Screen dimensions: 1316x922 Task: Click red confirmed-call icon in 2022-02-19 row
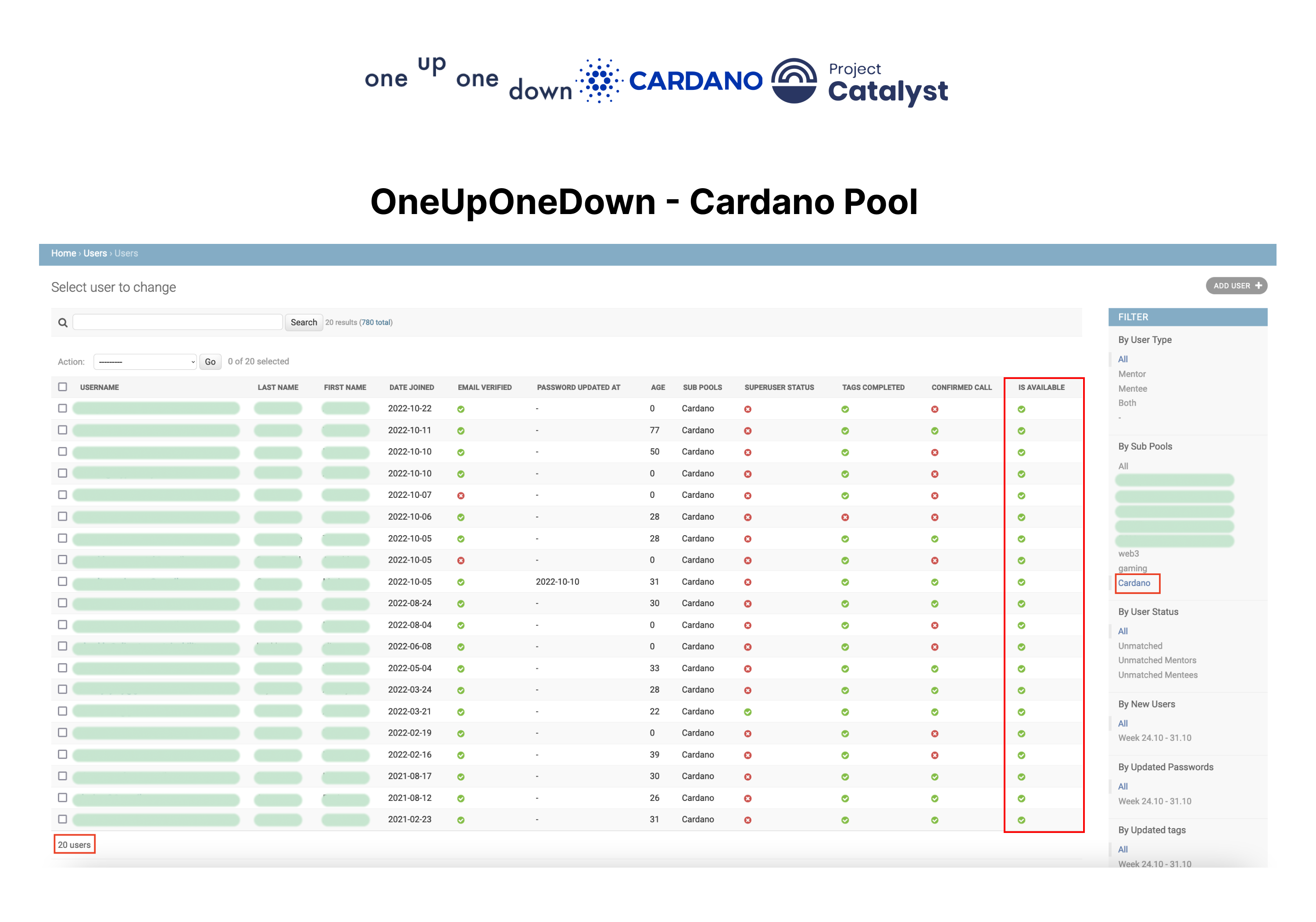coord(935,733)
